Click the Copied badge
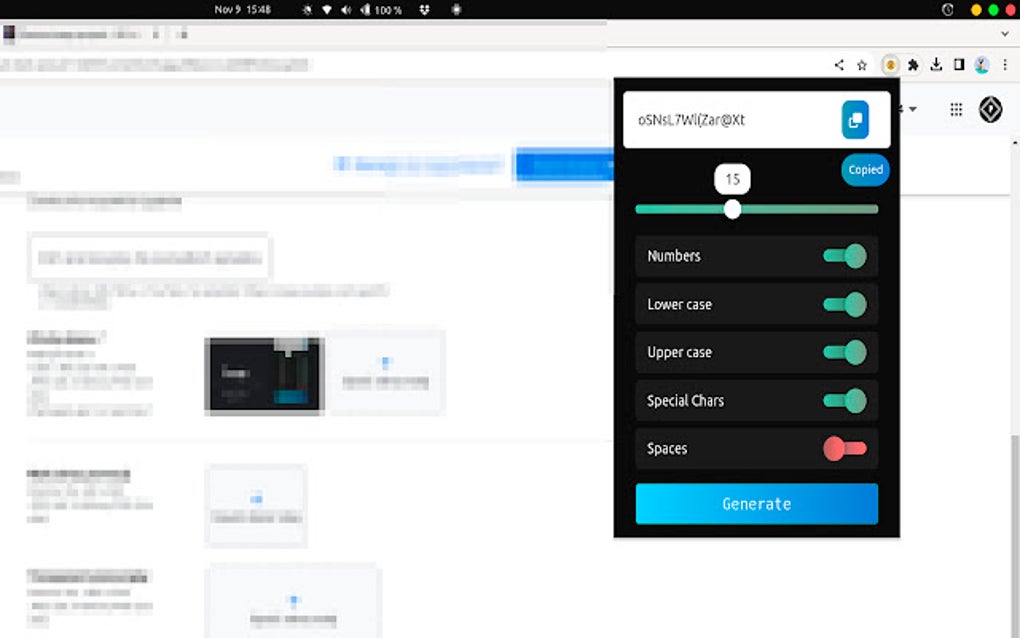 (864, 170)
